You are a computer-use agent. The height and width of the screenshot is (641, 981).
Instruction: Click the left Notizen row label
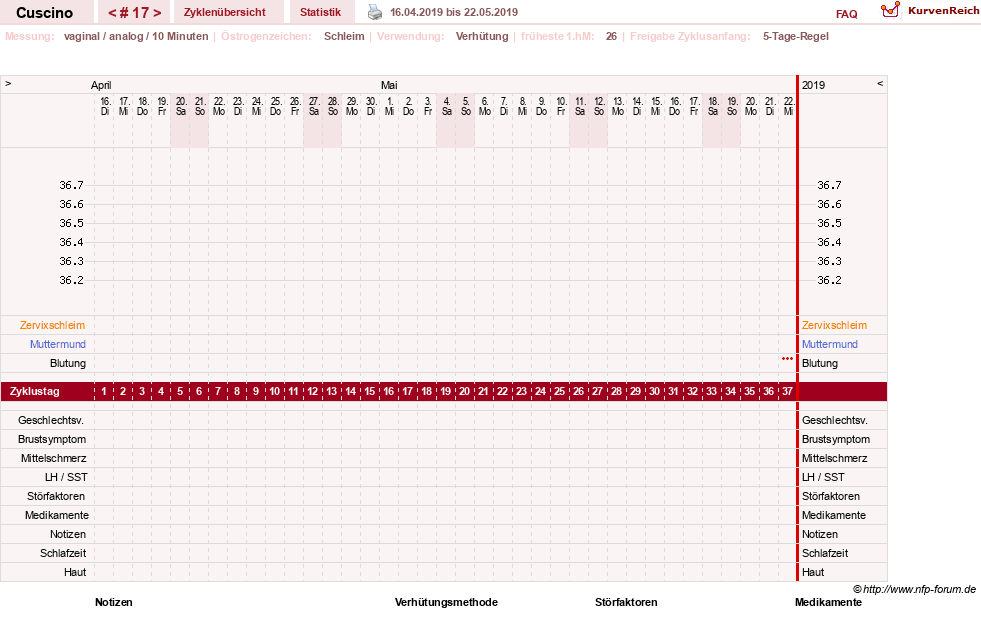[68, 534]
